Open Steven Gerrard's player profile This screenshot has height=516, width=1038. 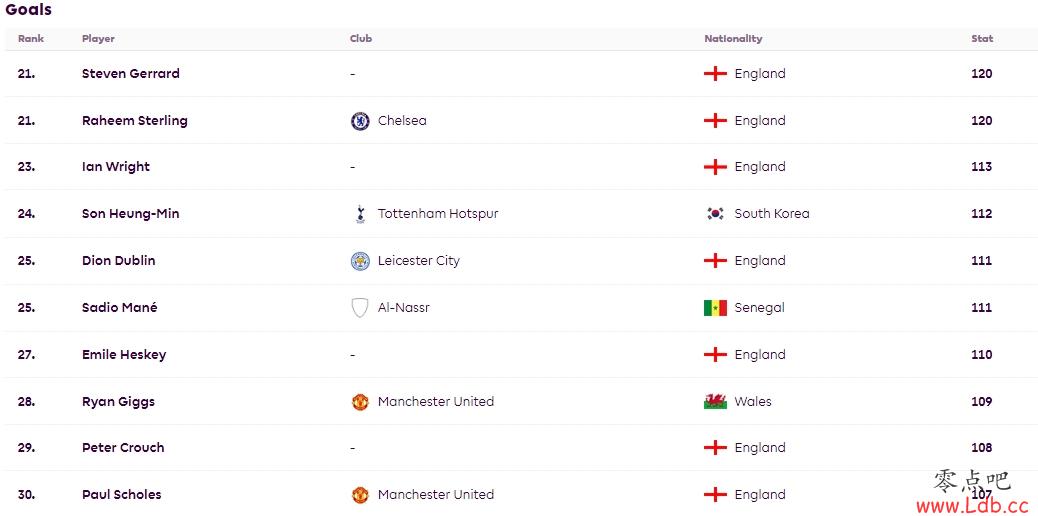click(130, 74)
